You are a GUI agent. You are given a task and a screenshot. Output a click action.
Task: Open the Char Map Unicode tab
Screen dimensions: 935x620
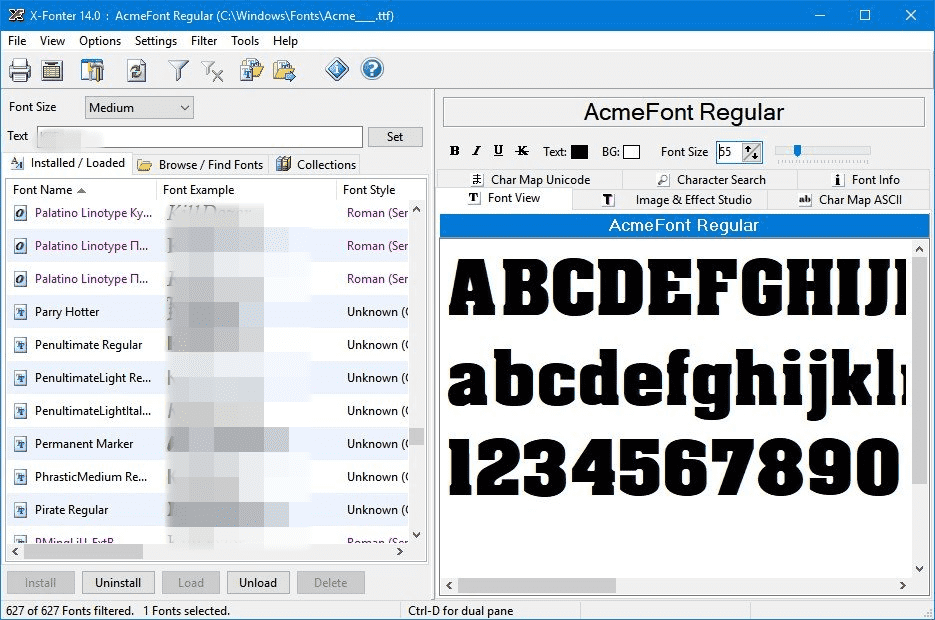click(x=531, y=179)
